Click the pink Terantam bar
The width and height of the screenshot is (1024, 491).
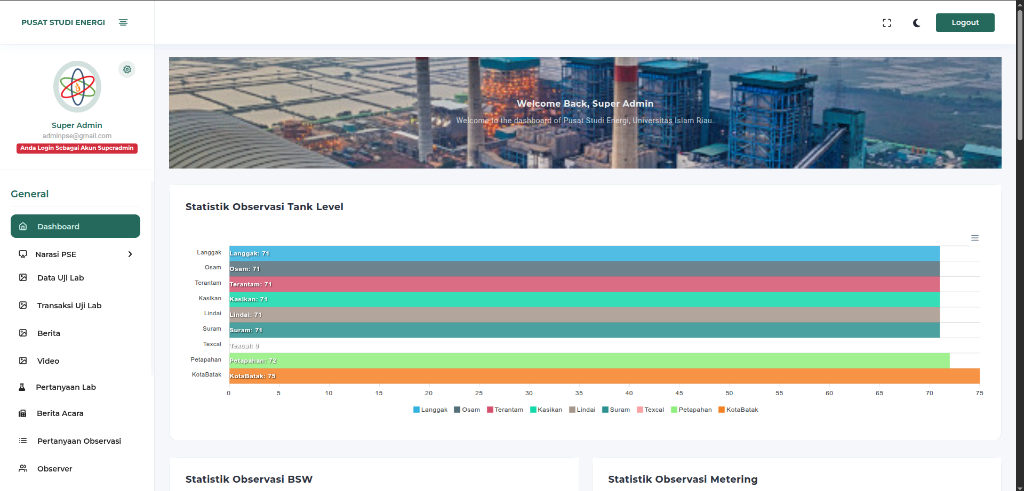tap(584, 284)
